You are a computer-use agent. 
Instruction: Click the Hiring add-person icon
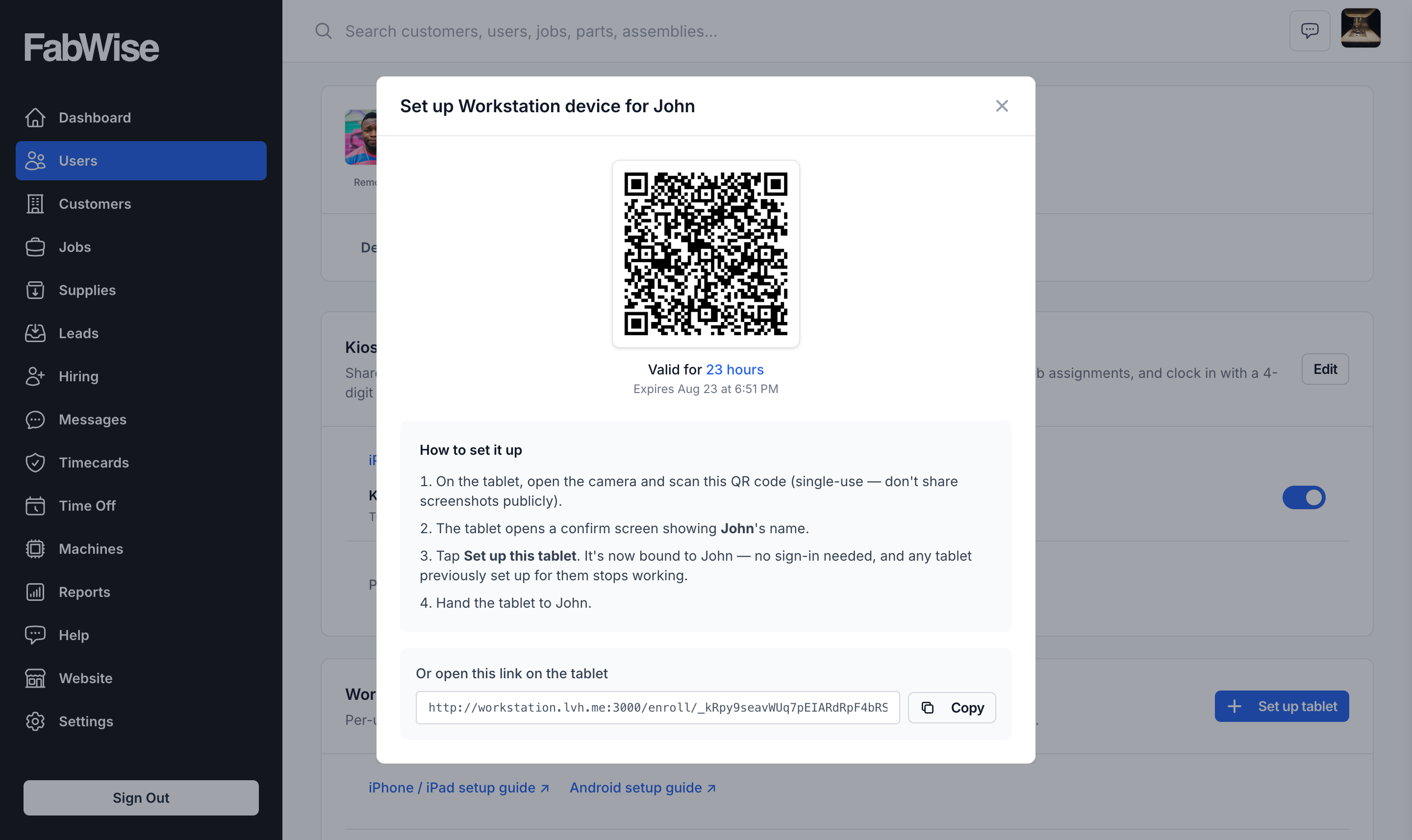coord(35,376)
